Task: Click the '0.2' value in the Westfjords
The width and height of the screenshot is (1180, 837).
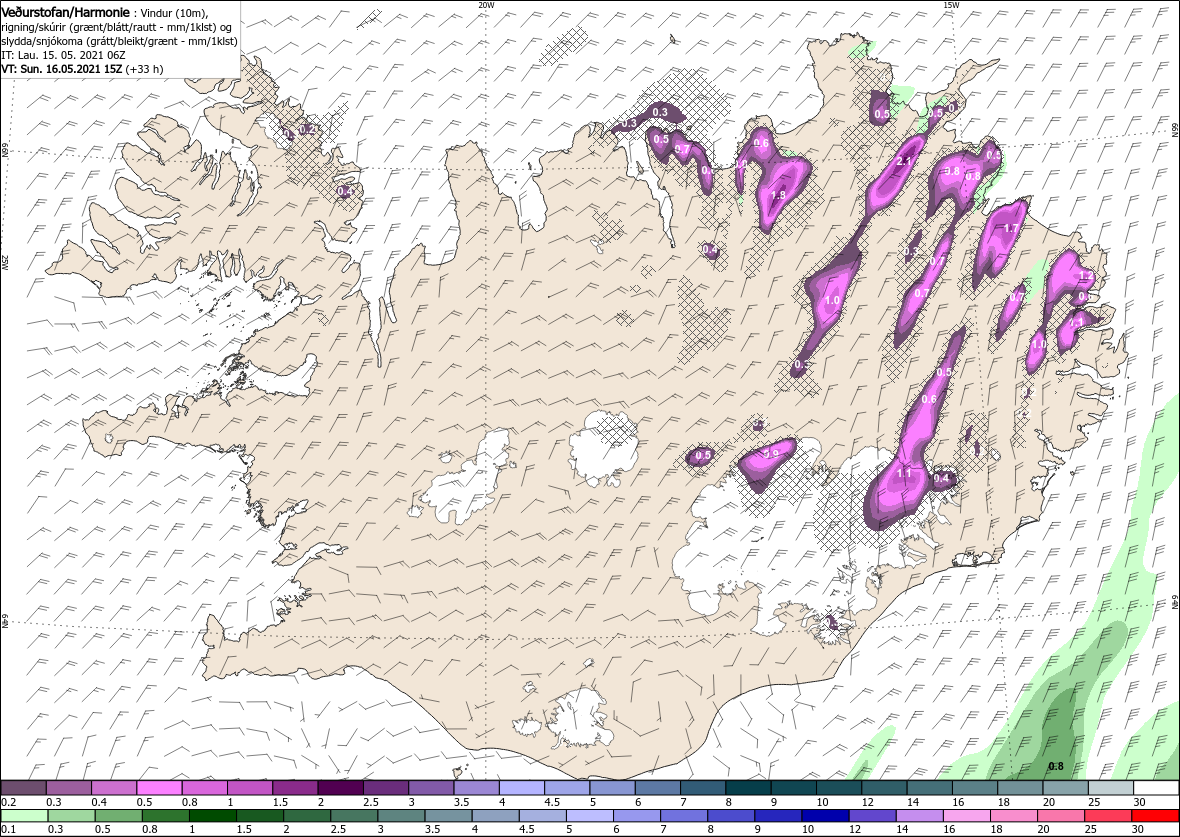Action: pyautogui.click(x=307, y=129)
